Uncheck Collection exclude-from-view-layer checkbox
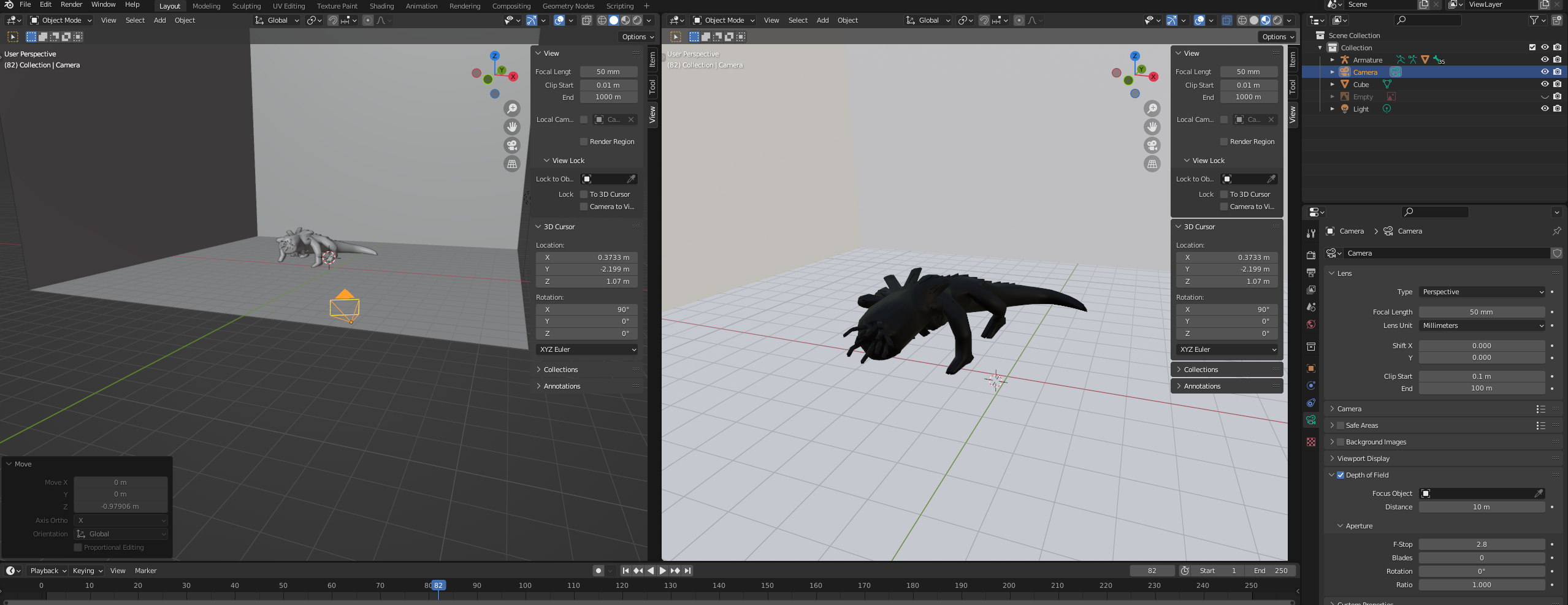Screen dimensions: 1568x605 click(x=1532, y=48)
